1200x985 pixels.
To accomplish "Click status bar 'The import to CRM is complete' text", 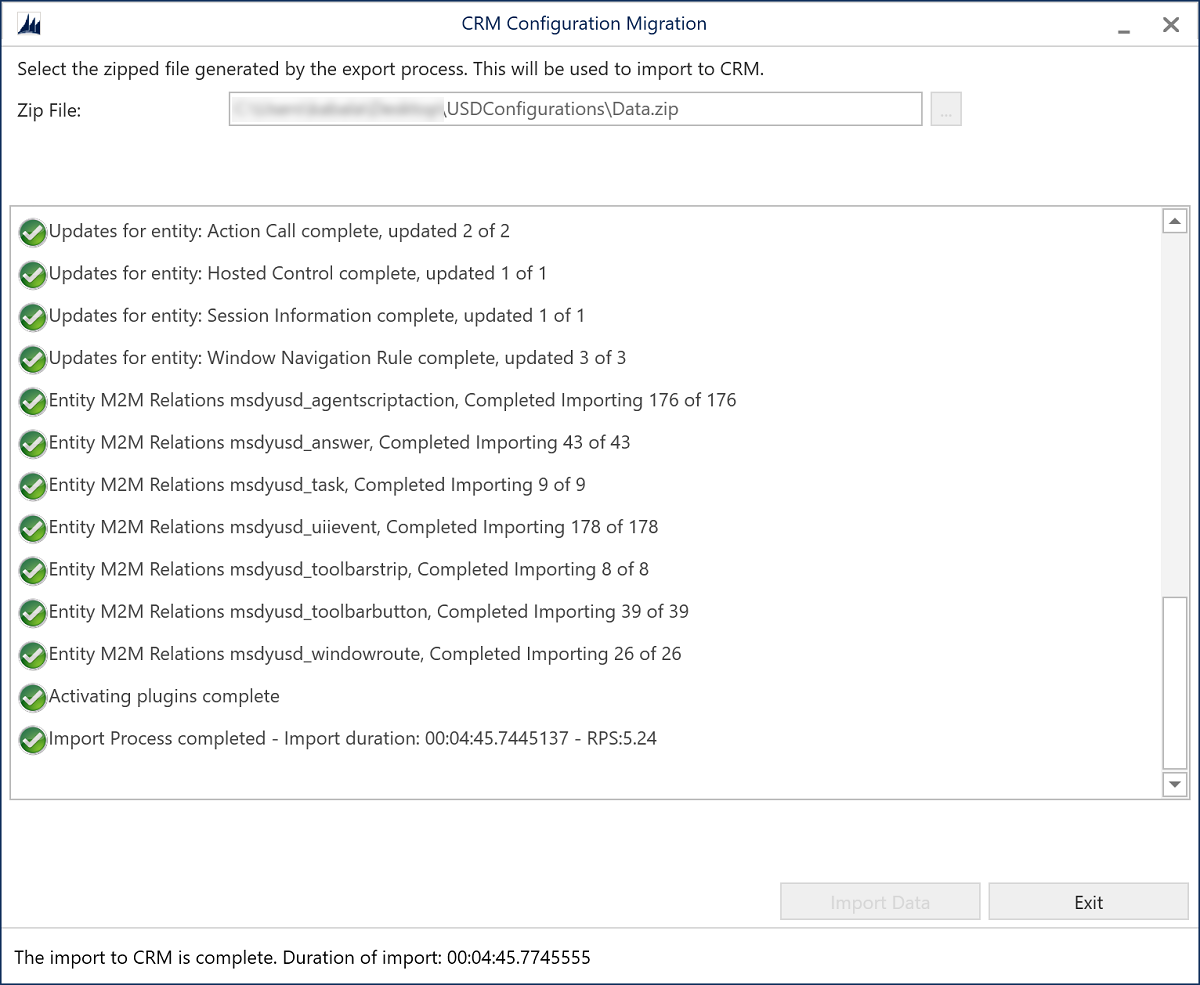I will coord(302,957).
